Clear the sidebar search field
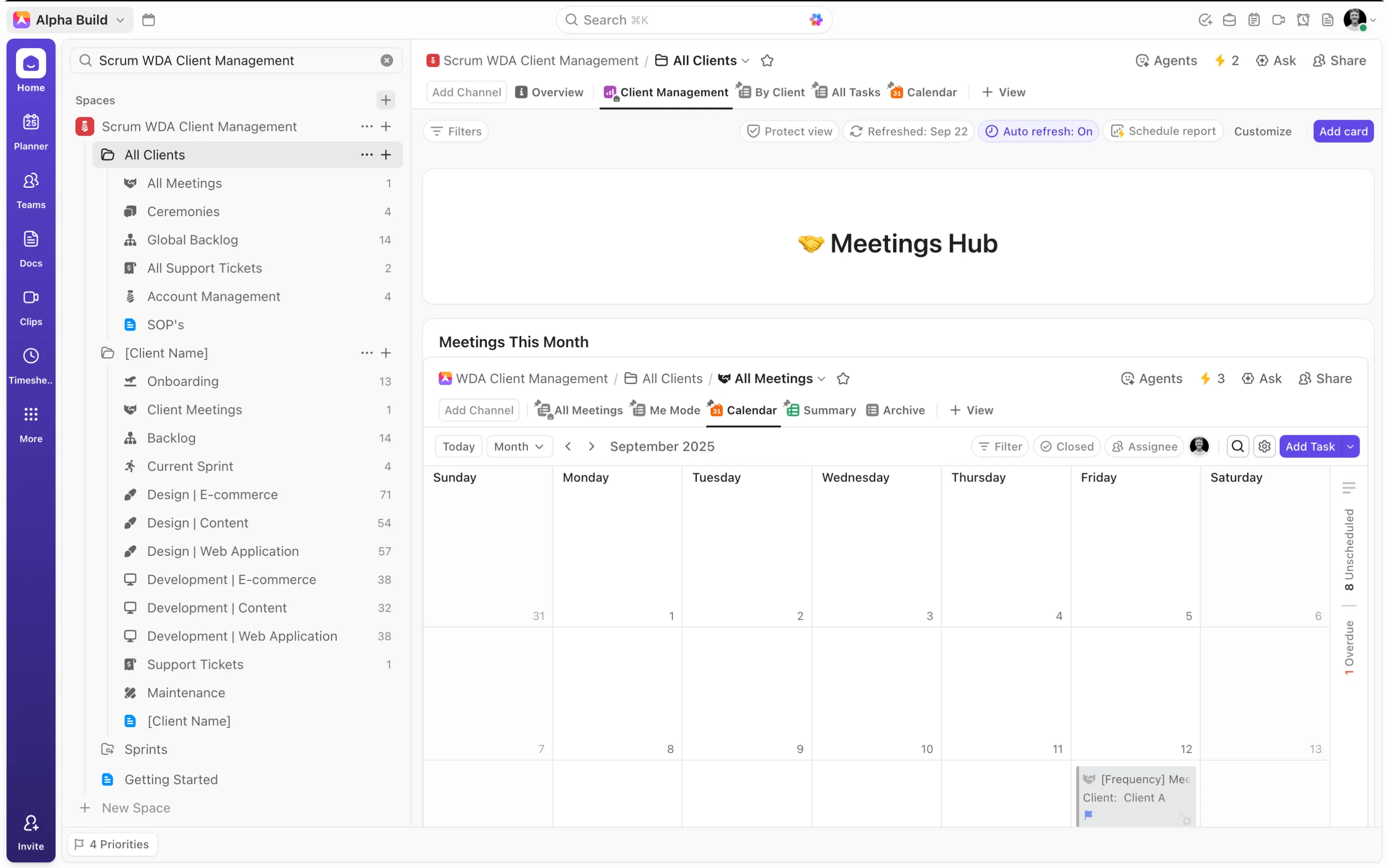 click(387, 60)
